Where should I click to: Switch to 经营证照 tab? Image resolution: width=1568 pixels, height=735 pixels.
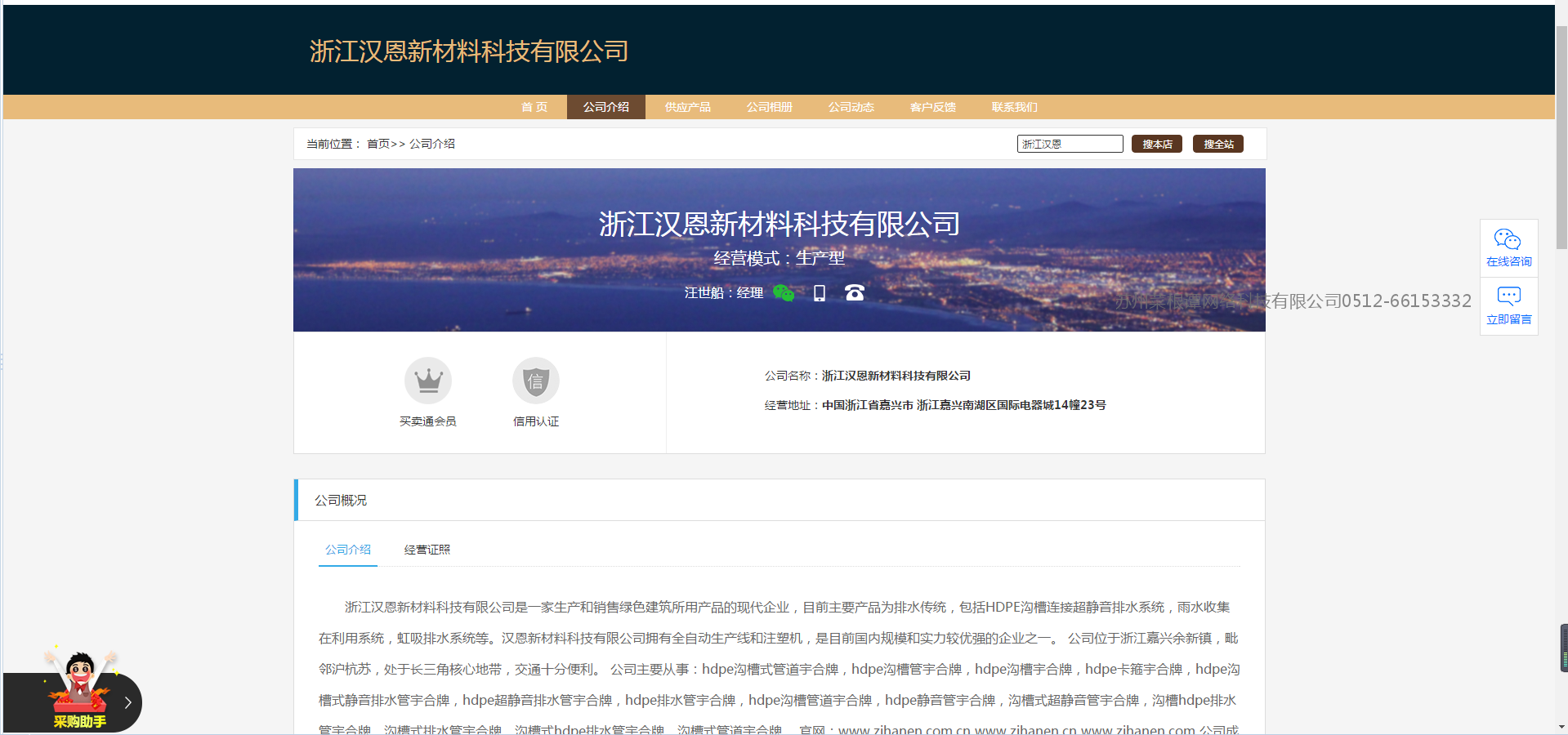427,550
